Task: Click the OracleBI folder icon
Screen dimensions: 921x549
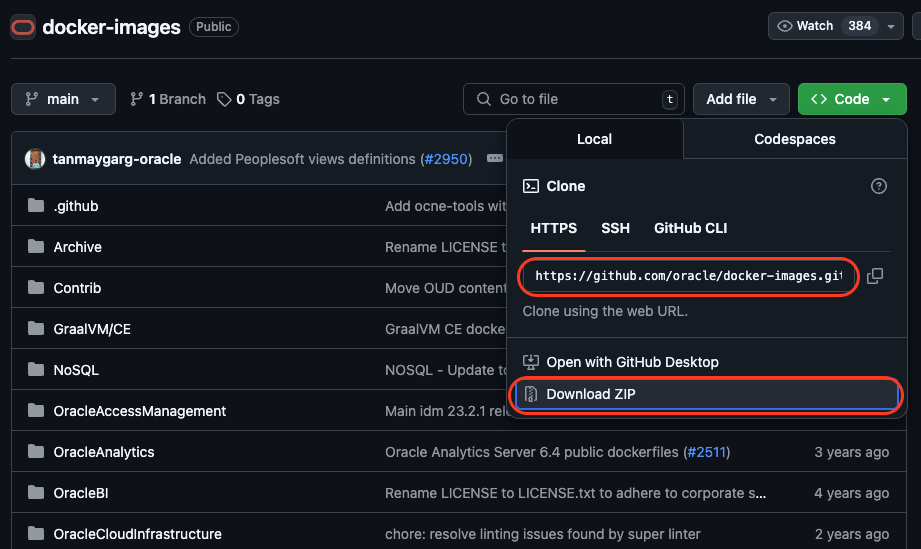Action: coord(36,493)
